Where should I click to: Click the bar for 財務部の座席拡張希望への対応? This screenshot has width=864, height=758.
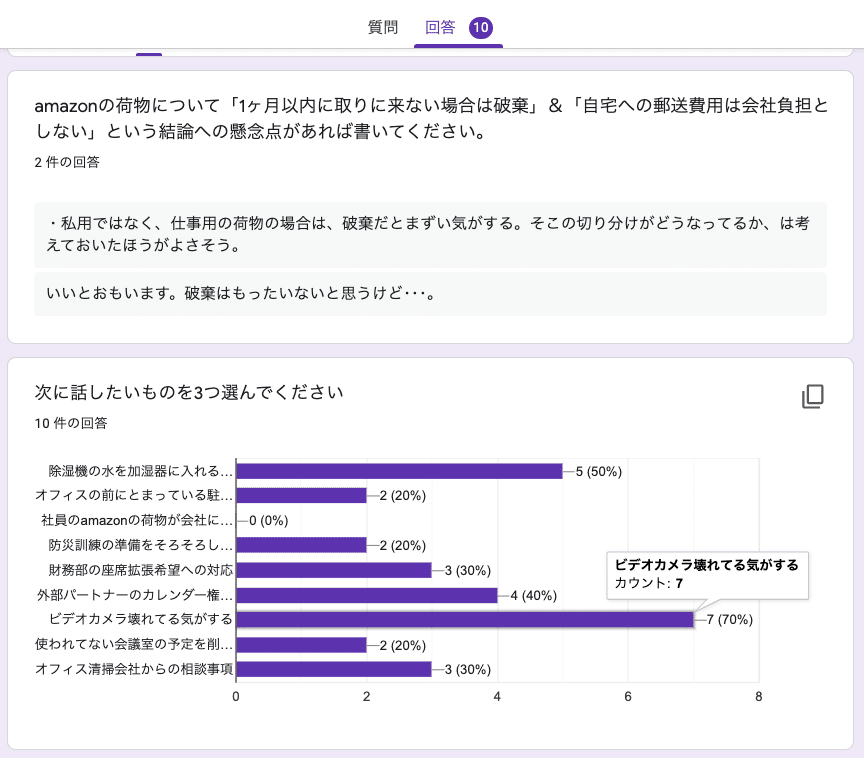click(330, 570)
